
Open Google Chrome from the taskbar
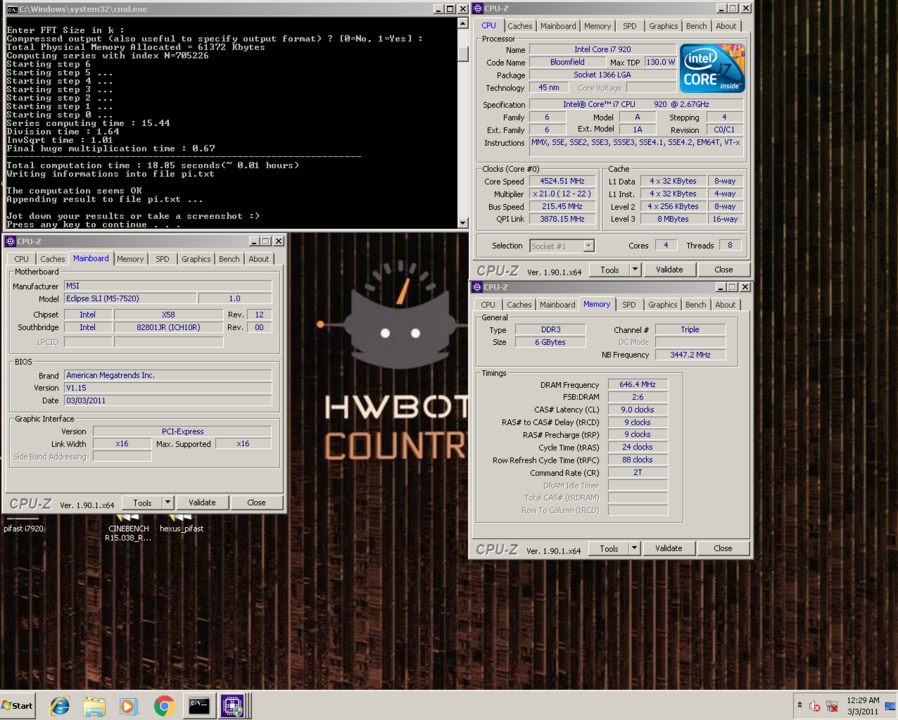tap(164, 706)
